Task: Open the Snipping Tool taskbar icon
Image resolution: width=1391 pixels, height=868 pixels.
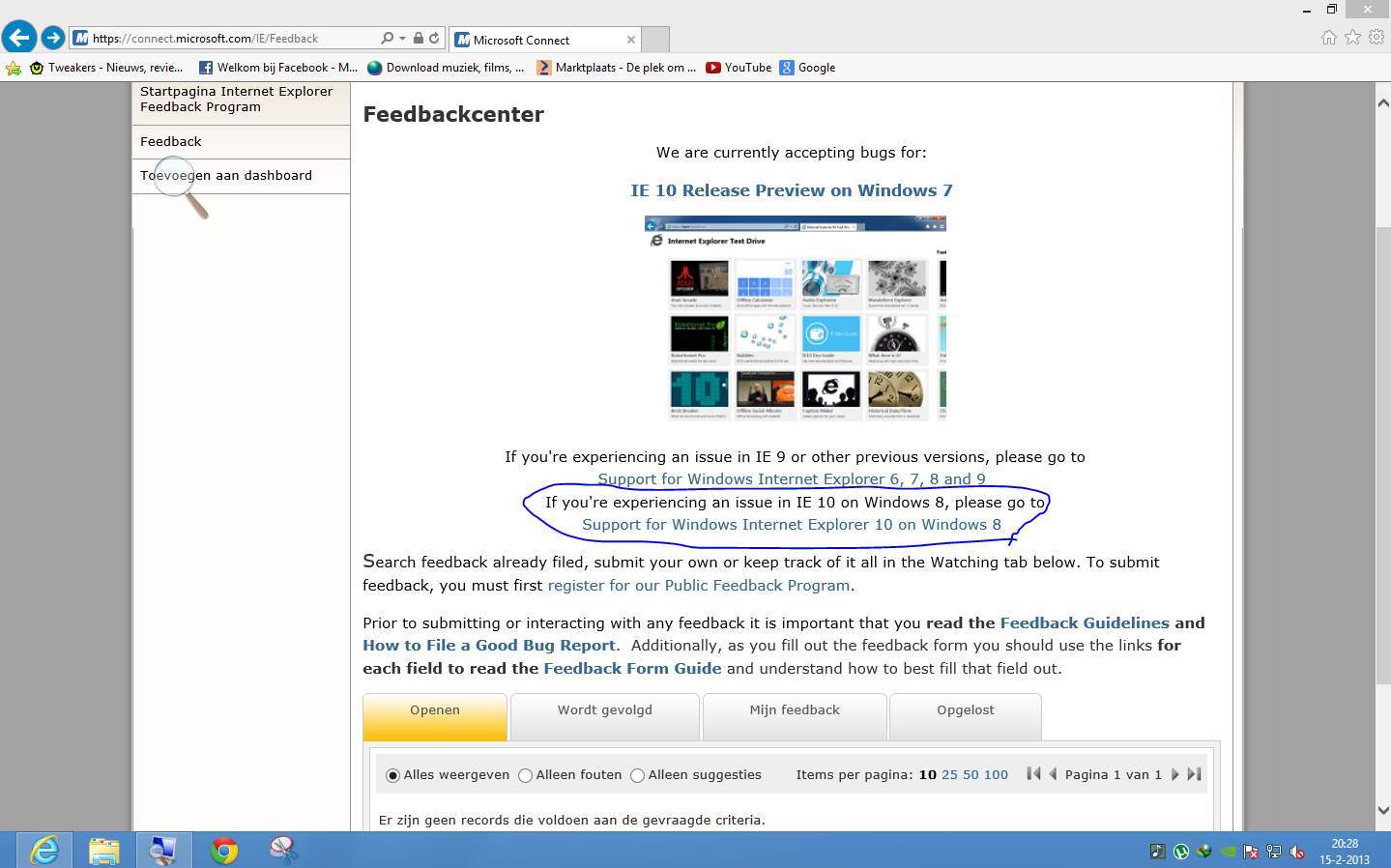Action: tap(283, 850)
